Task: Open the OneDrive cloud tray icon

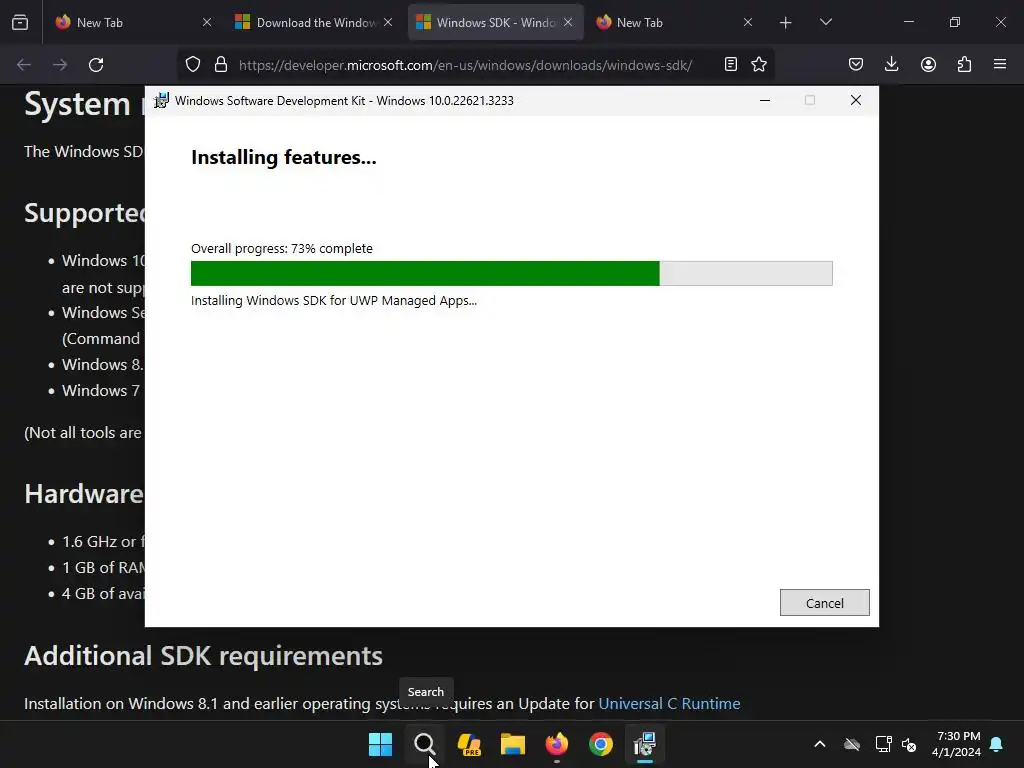Action: [x=852, y=744]
